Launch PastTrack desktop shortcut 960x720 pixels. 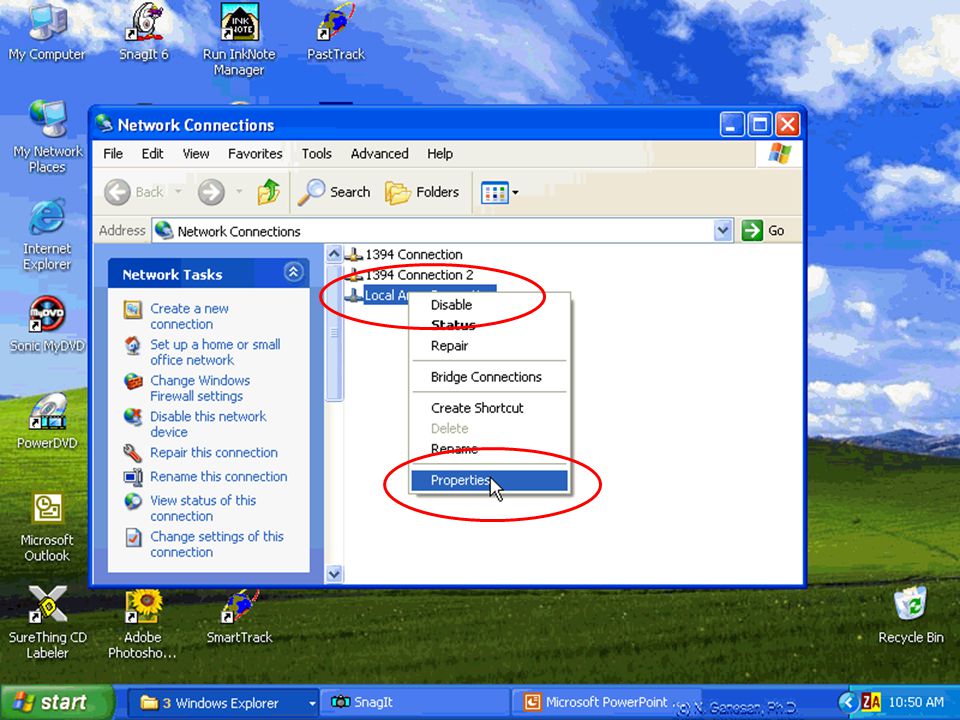pyautogui.click(x=336, y=33)
